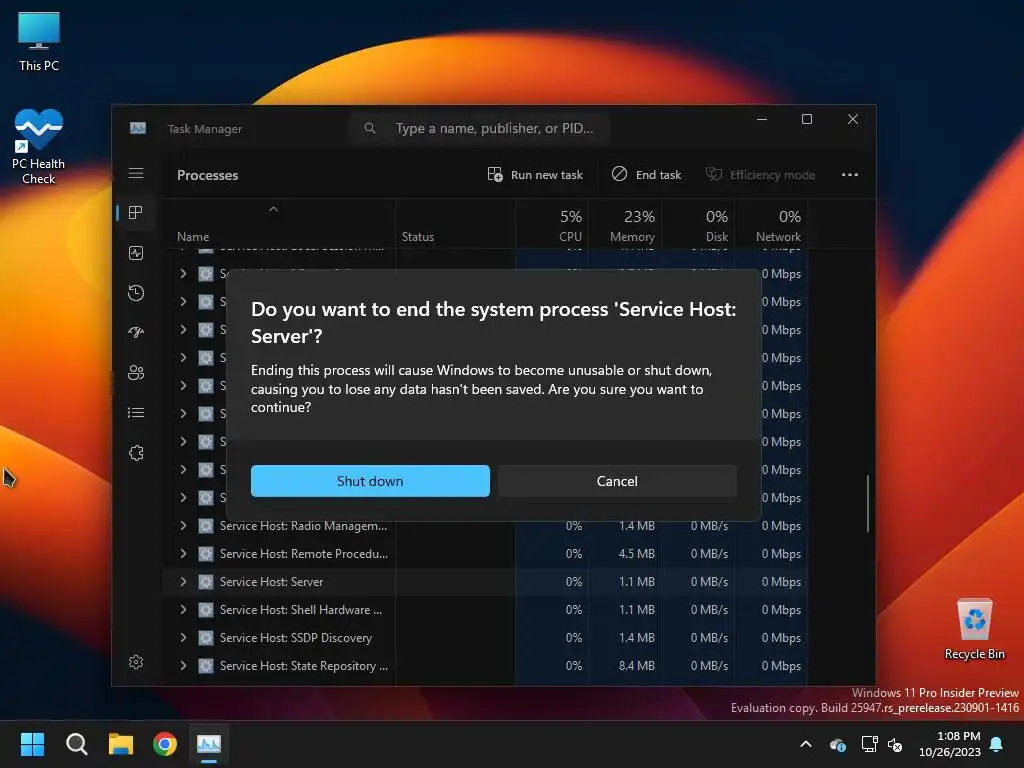Click Run new task
The image size is (1024, 768).
tap(535, 174)
